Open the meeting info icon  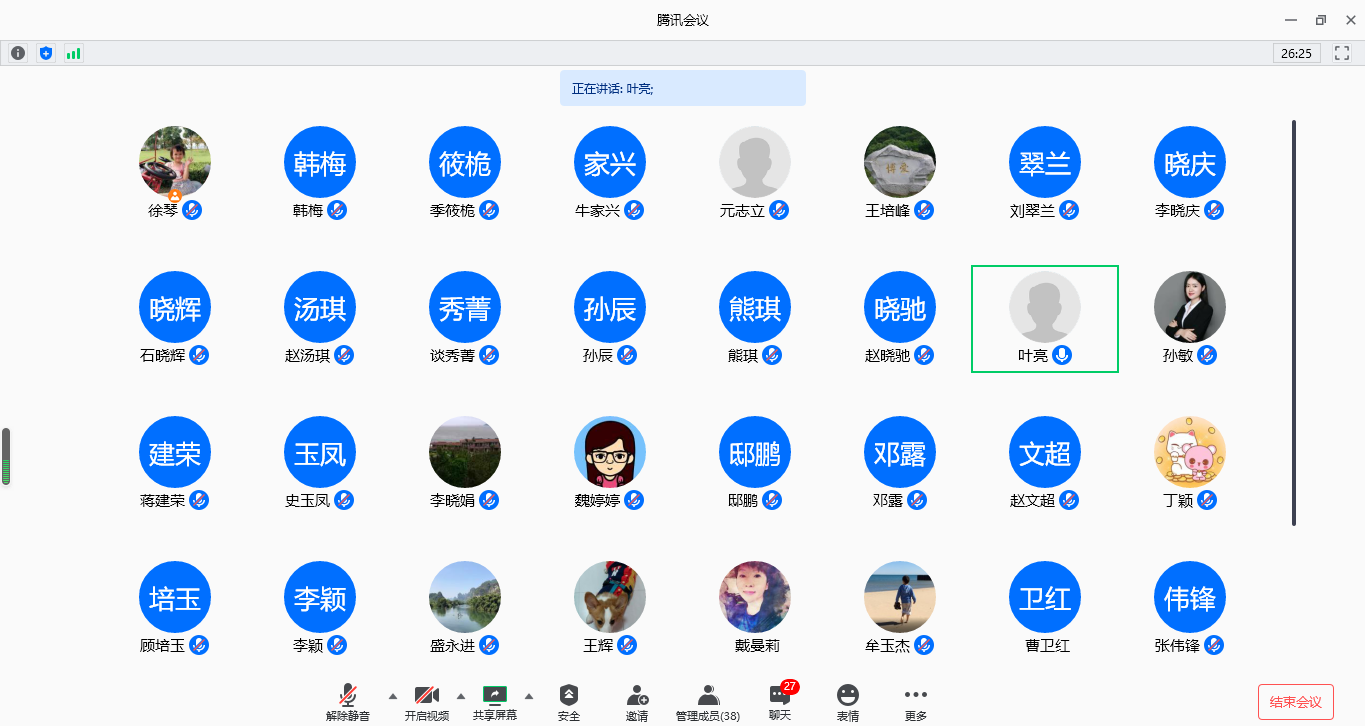(18, 53)
